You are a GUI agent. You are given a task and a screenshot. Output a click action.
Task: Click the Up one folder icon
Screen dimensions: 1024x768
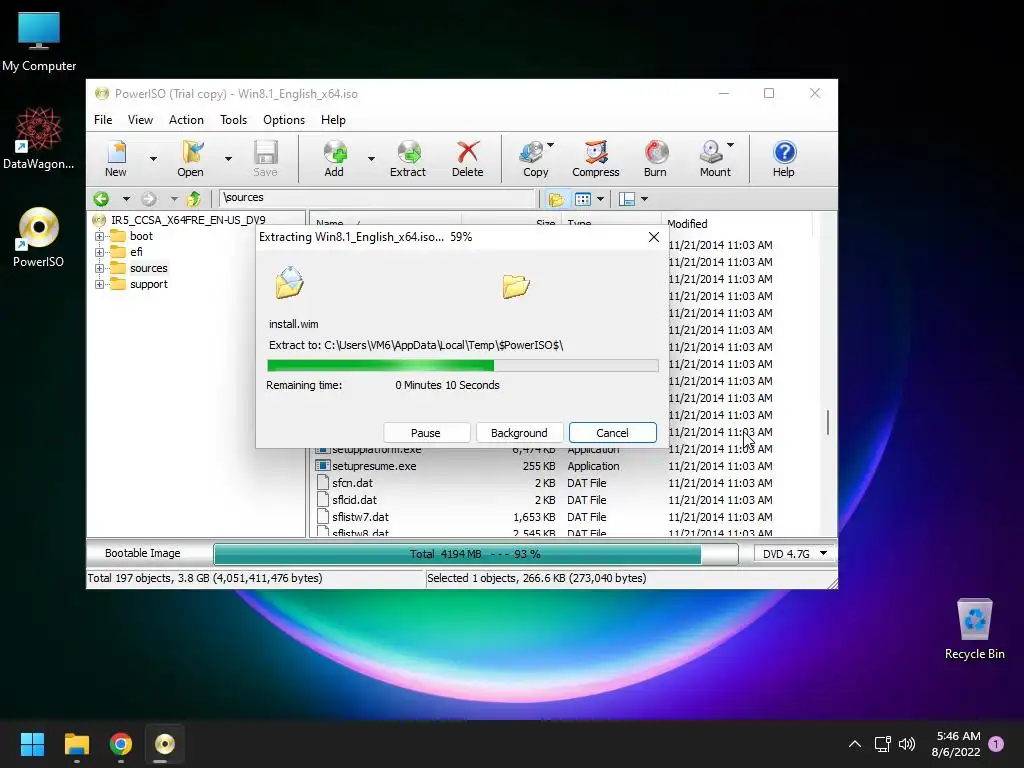(x=193, y=199)
